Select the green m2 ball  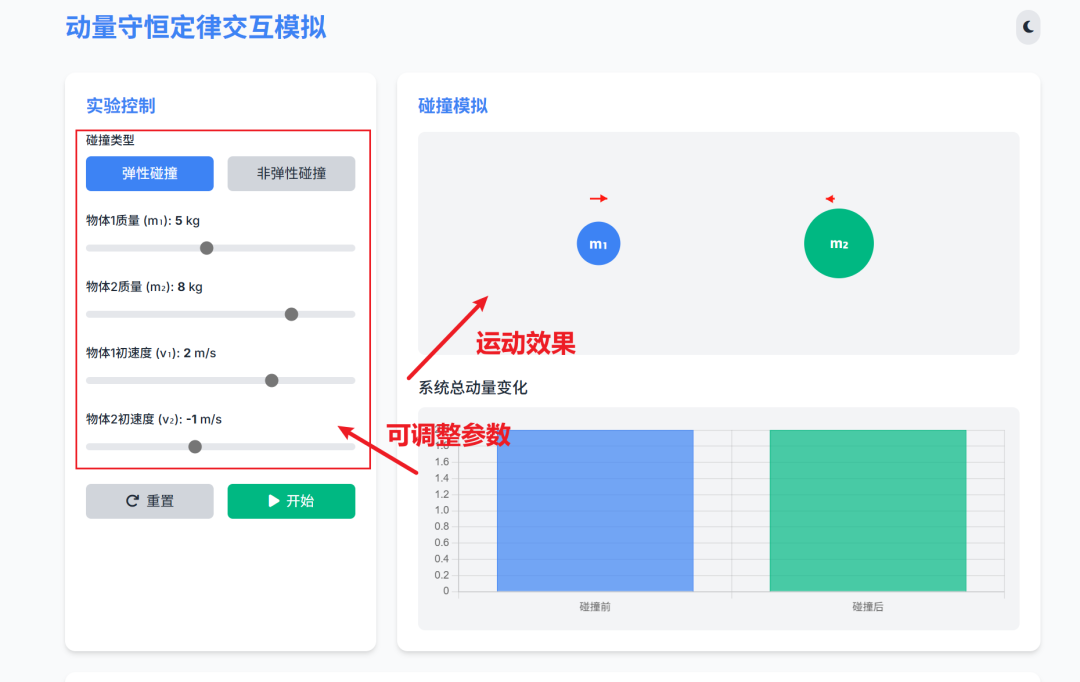click(x=838, y=242)
